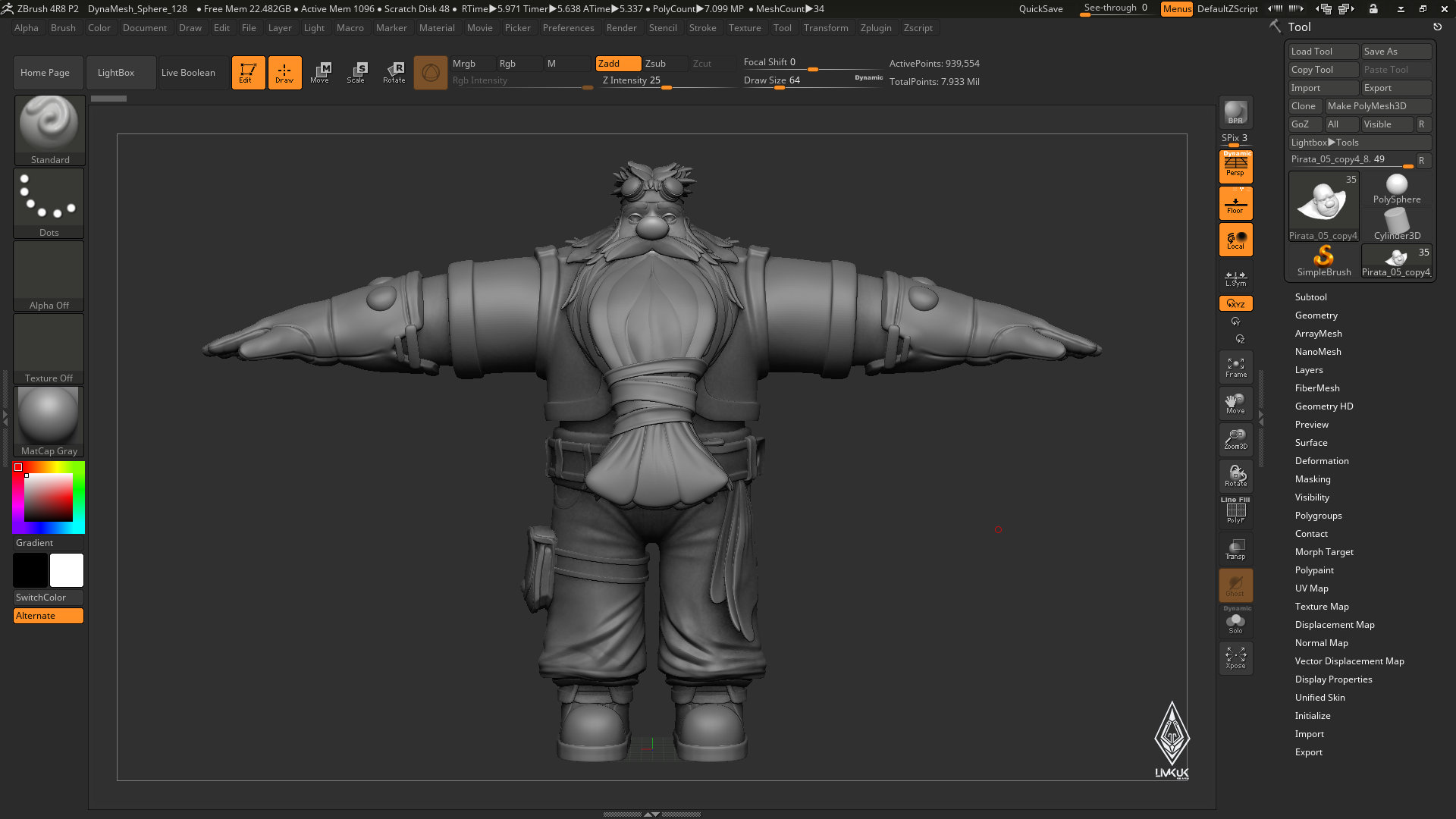The image size is (1456, 819).
Task: Expand the Polygroups section
Action: tap(1318, 516)
